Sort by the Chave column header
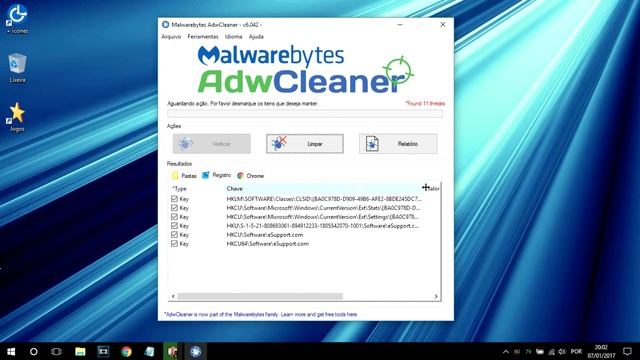The height and width of the screenshot is (360, 640). 234,189
